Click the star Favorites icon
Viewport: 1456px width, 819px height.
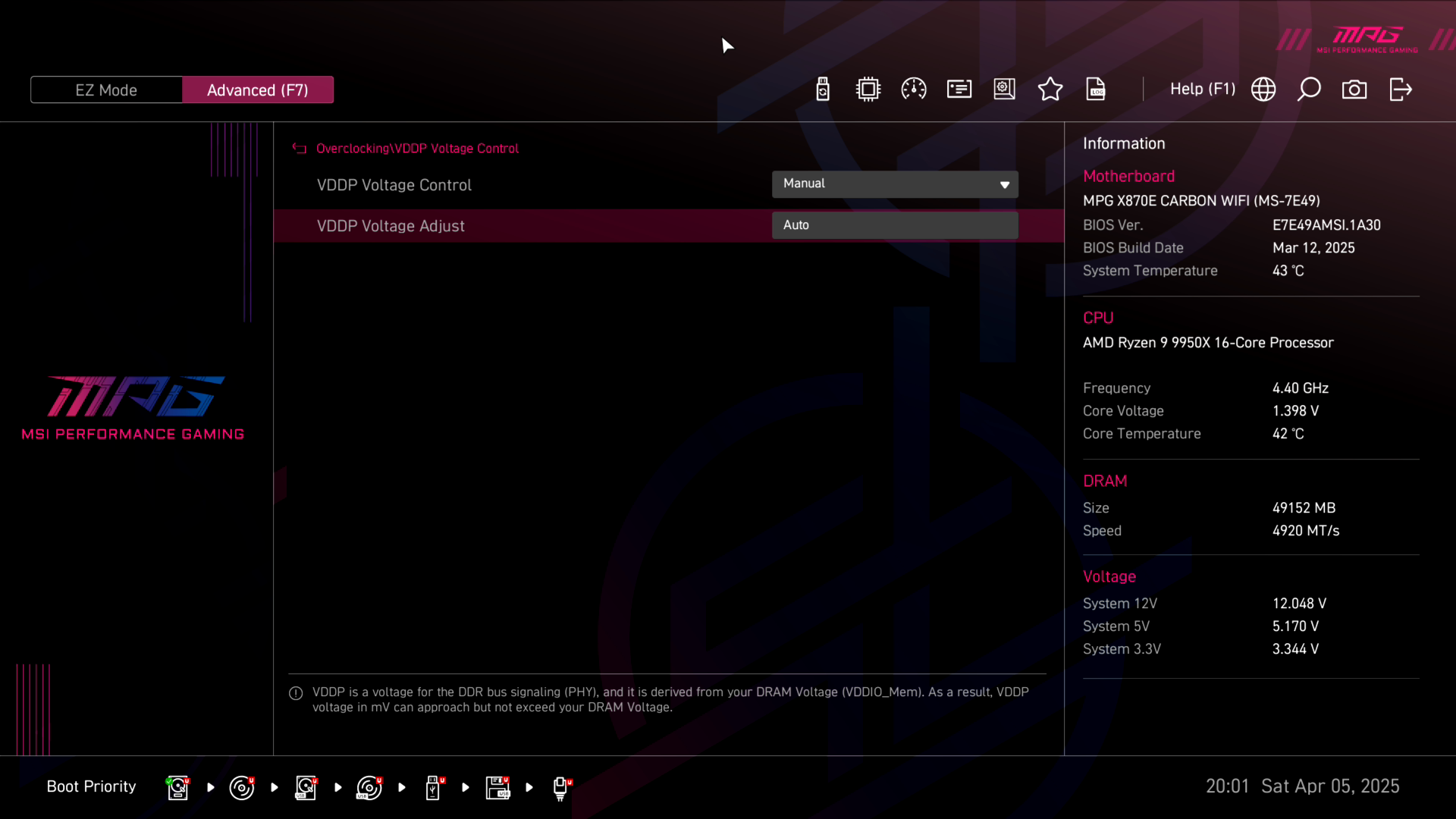pyautogui.click(x=1050, y=89)
